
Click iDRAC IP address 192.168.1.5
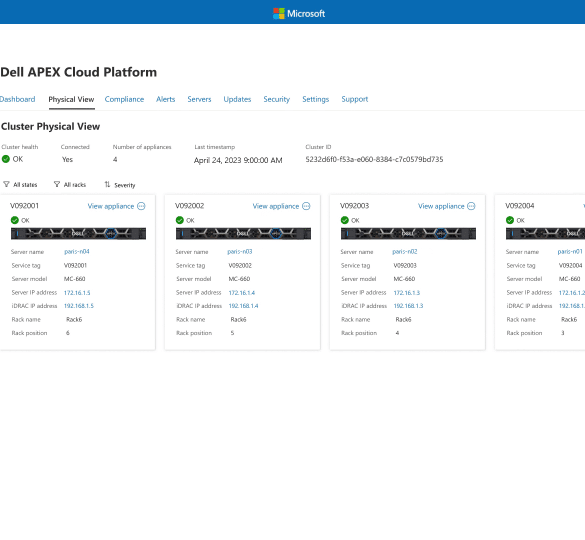click(x=79, y=306)
